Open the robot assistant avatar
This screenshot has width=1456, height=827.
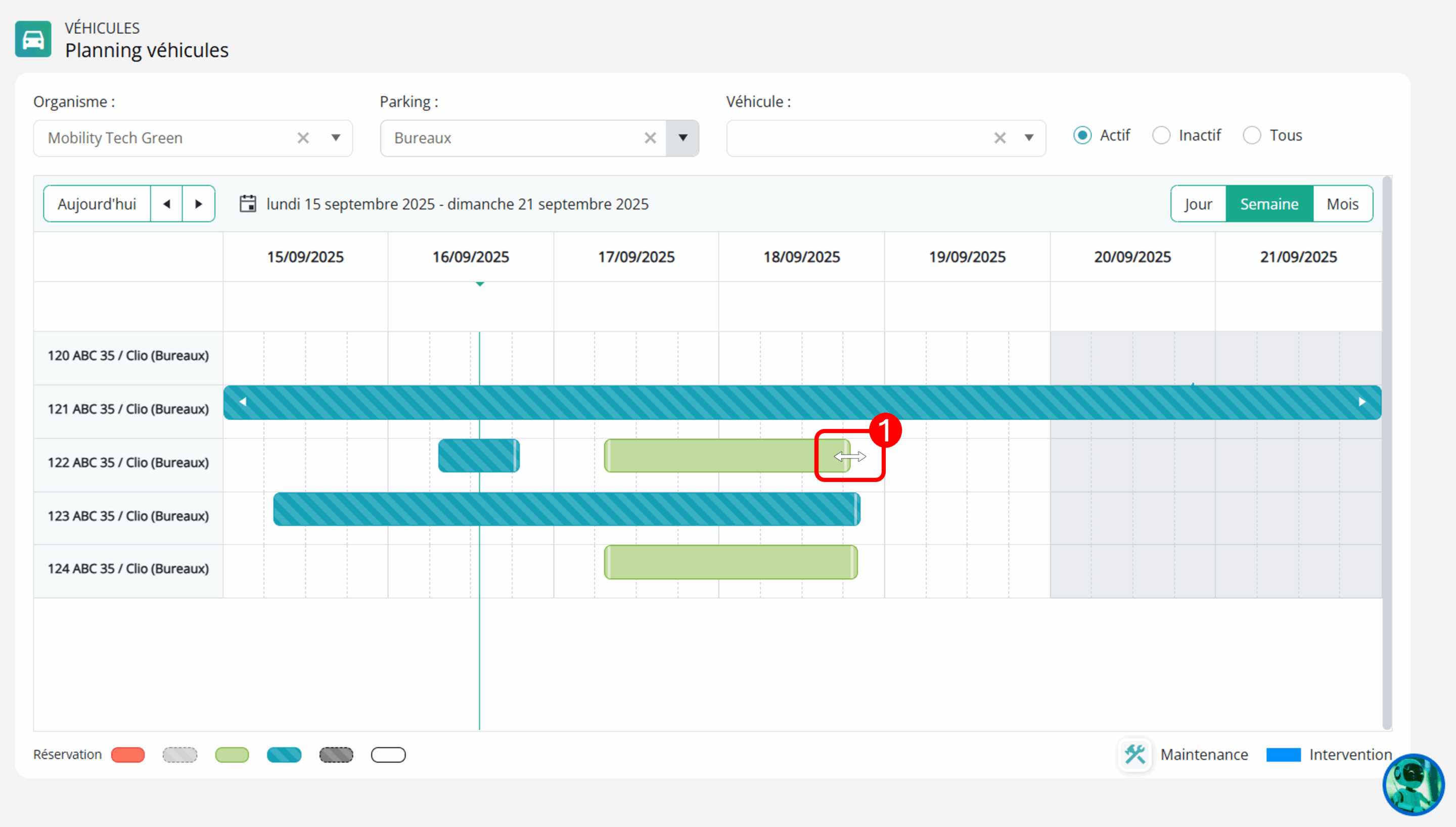(x=1413, y=785)
